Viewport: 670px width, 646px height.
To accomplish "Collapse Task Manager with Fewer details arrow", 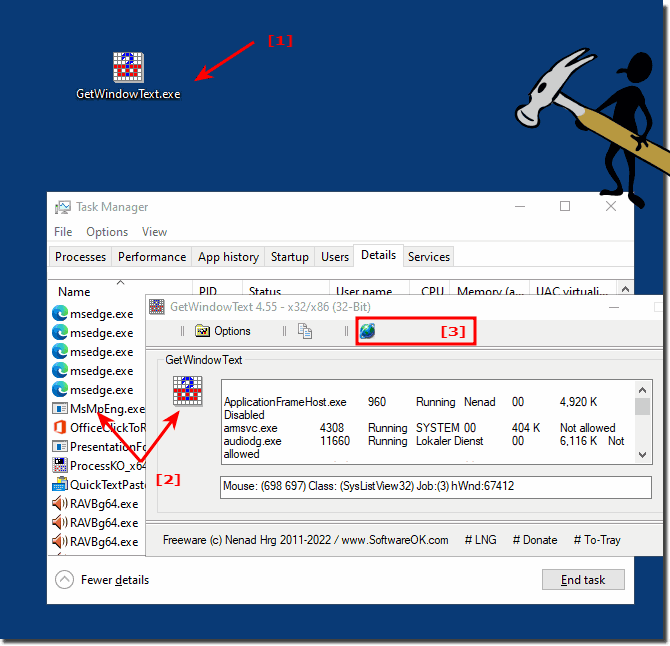I will [x=65, y=580].
